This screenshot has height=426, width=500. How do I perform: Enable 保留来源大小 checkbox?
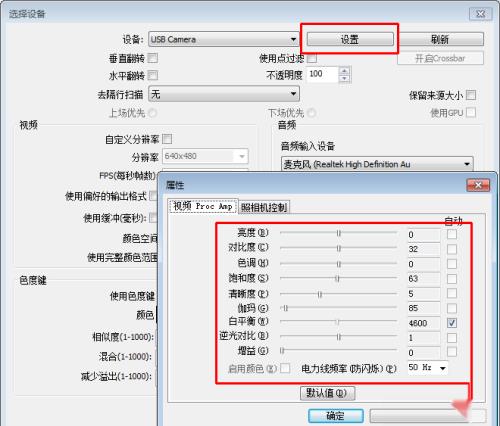click(471, 95)
